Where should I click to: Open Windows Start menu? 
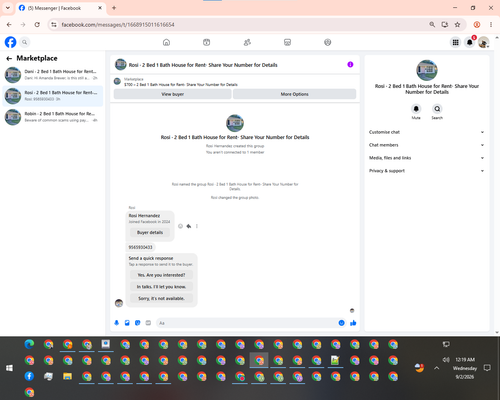(x=9, y=368)
